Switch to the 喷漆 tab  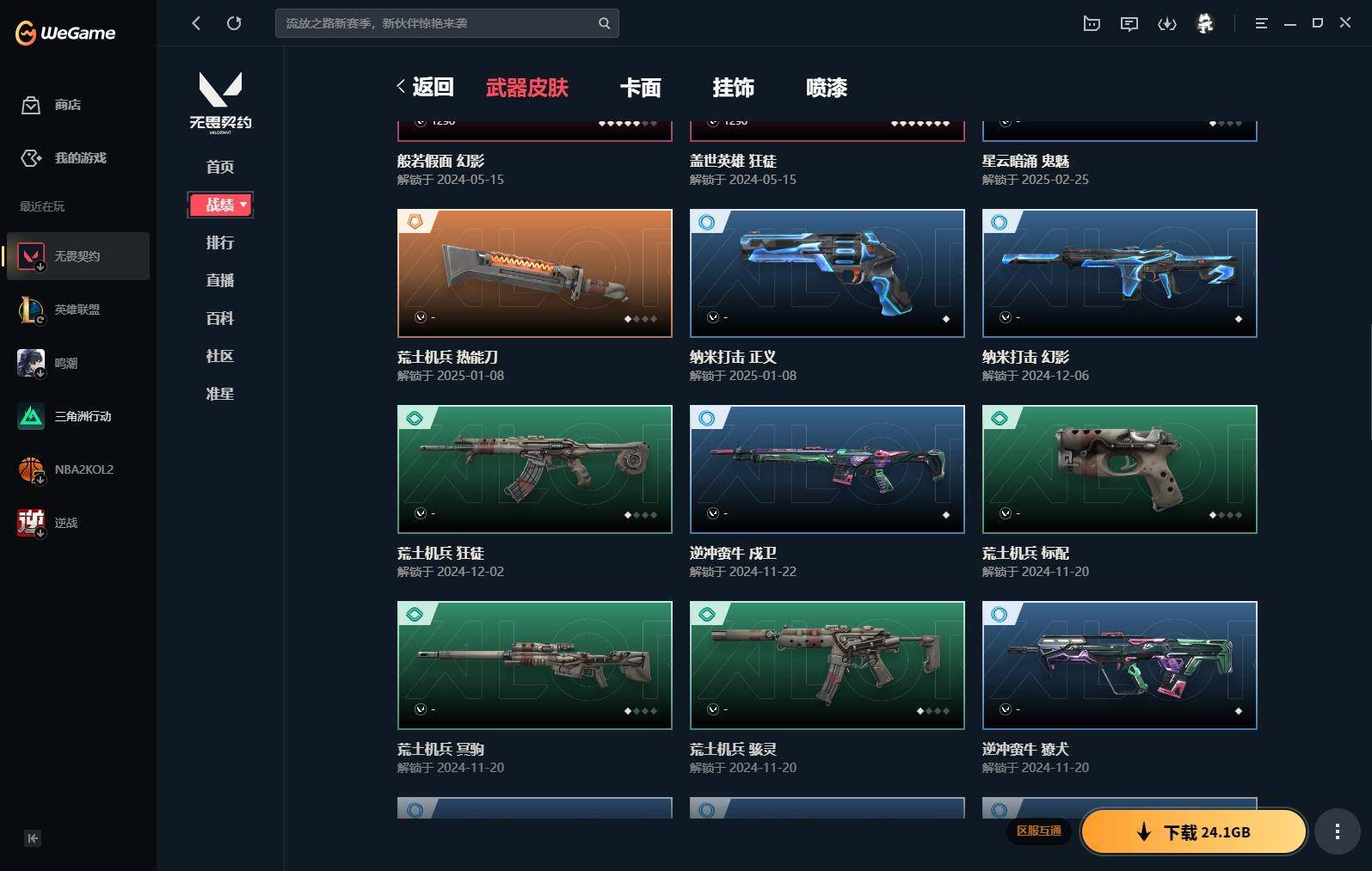click(x=826, y=88)
